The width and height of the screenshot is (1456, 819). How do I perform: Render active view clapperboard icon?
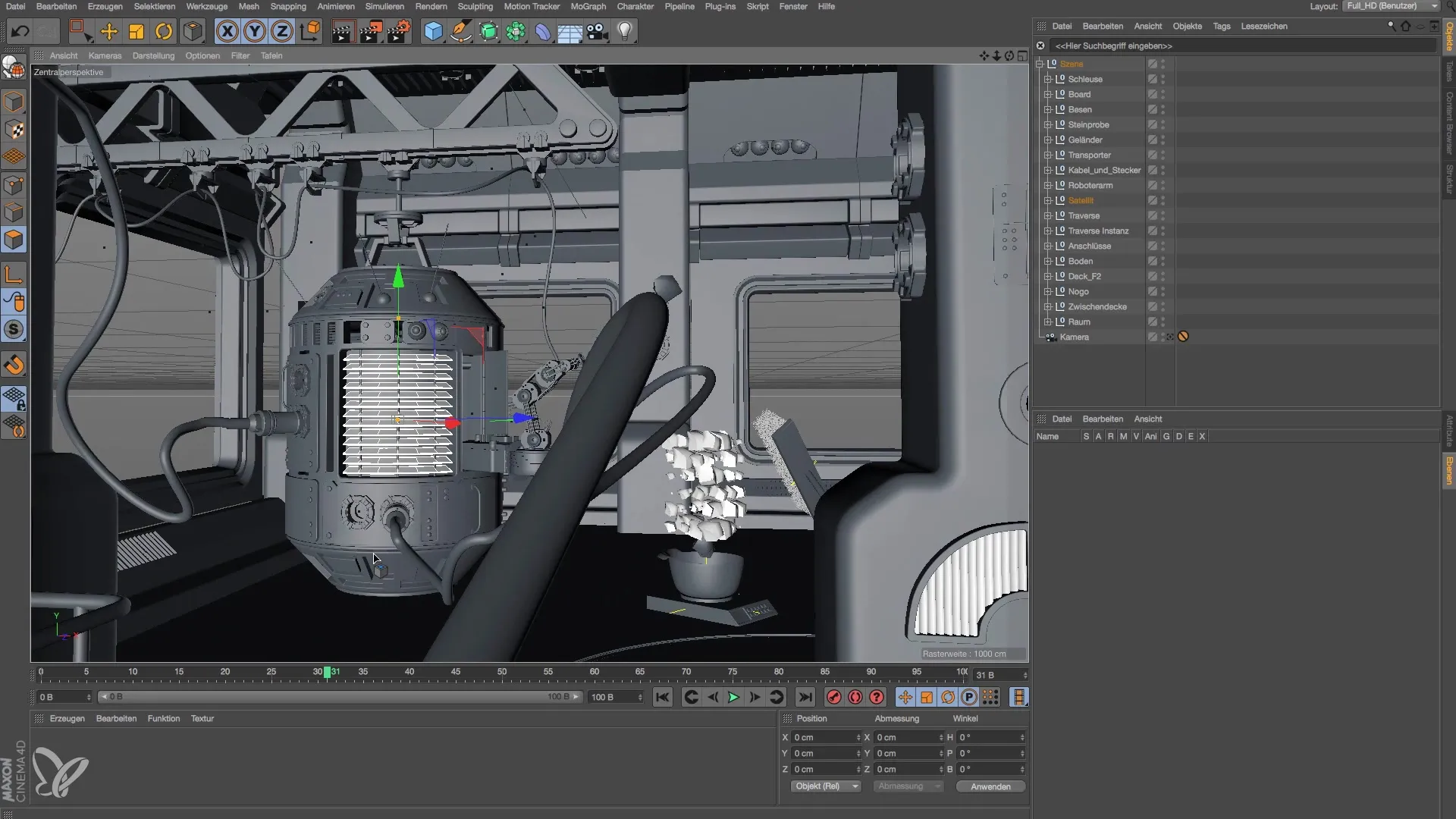[343, 31]
